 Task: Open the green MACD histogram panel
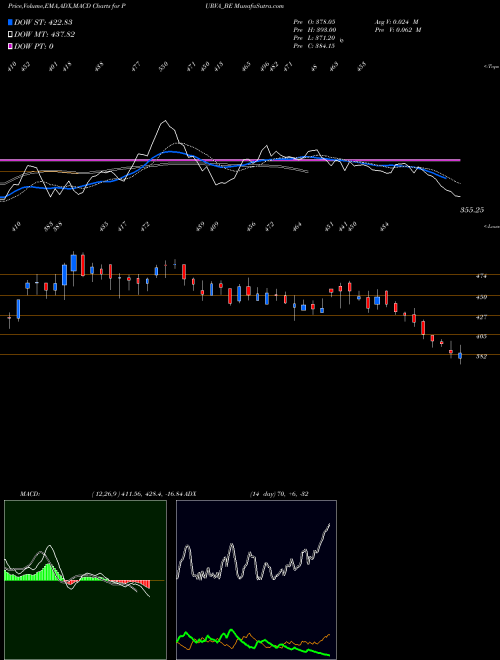click(x=85, y=580)
